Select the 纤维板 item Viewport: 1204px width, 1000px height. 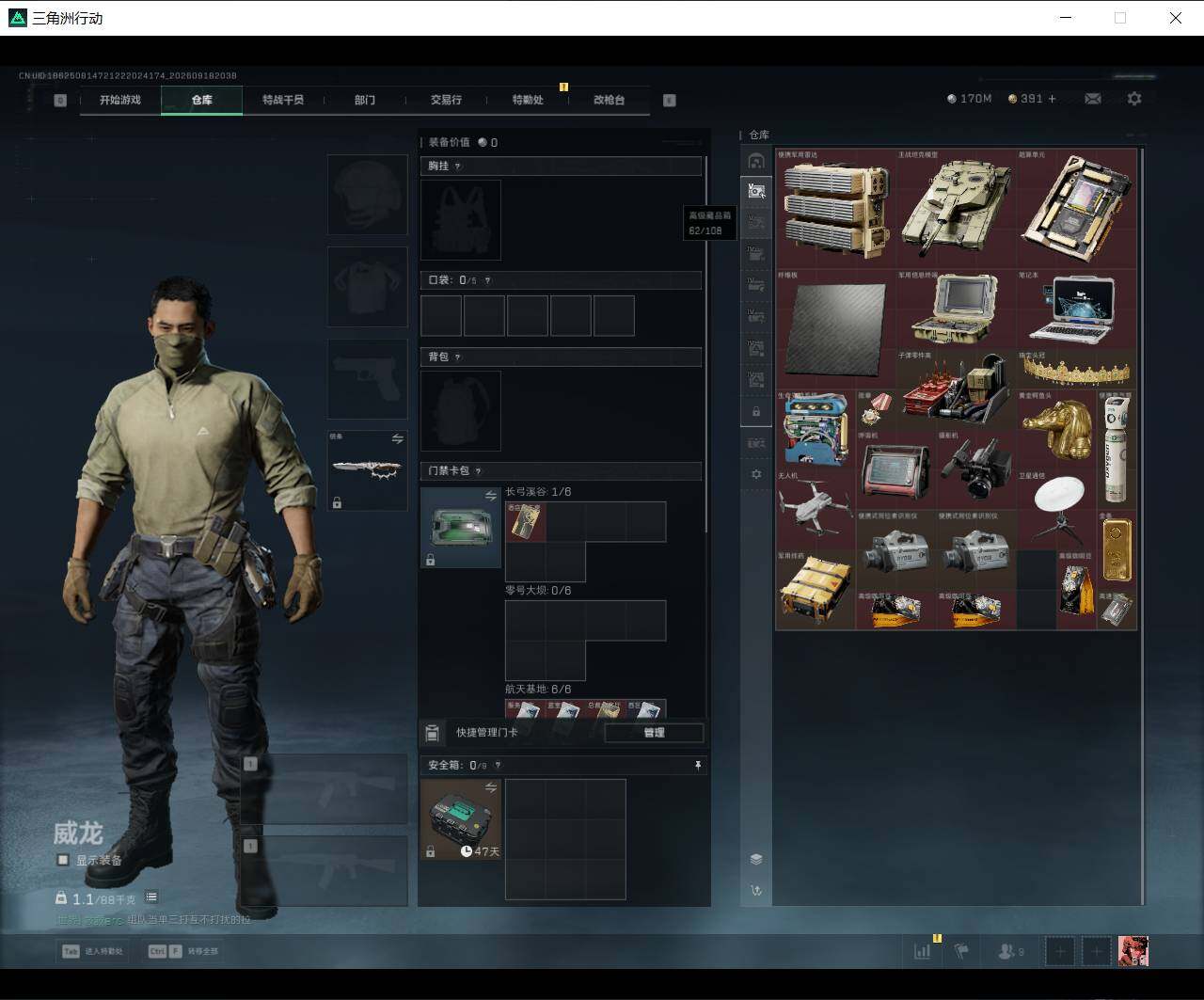(835, 329)
